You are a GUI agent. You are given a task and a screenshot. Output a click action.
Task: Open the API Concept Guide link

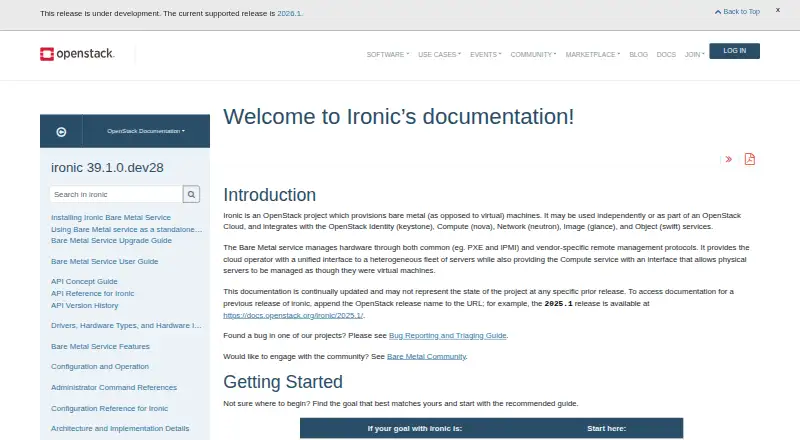click(84, 281)
